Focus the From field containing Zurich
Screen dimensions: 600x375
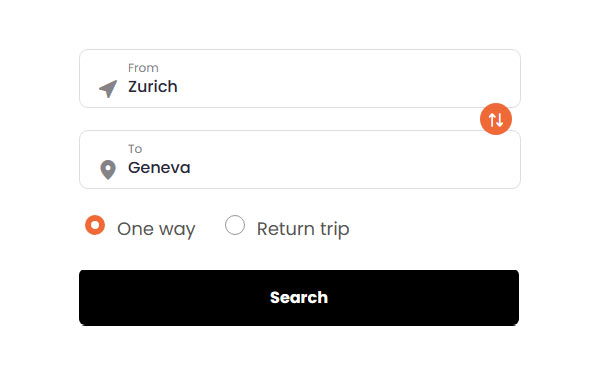(300, 78)
